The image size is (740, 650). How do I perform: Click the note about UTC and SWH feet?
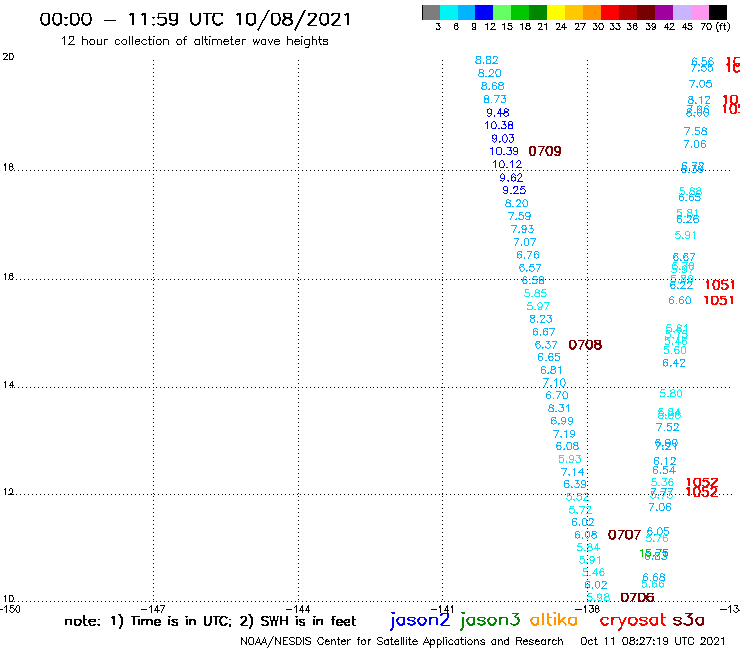pyautogui.click(x=210, y=621)
